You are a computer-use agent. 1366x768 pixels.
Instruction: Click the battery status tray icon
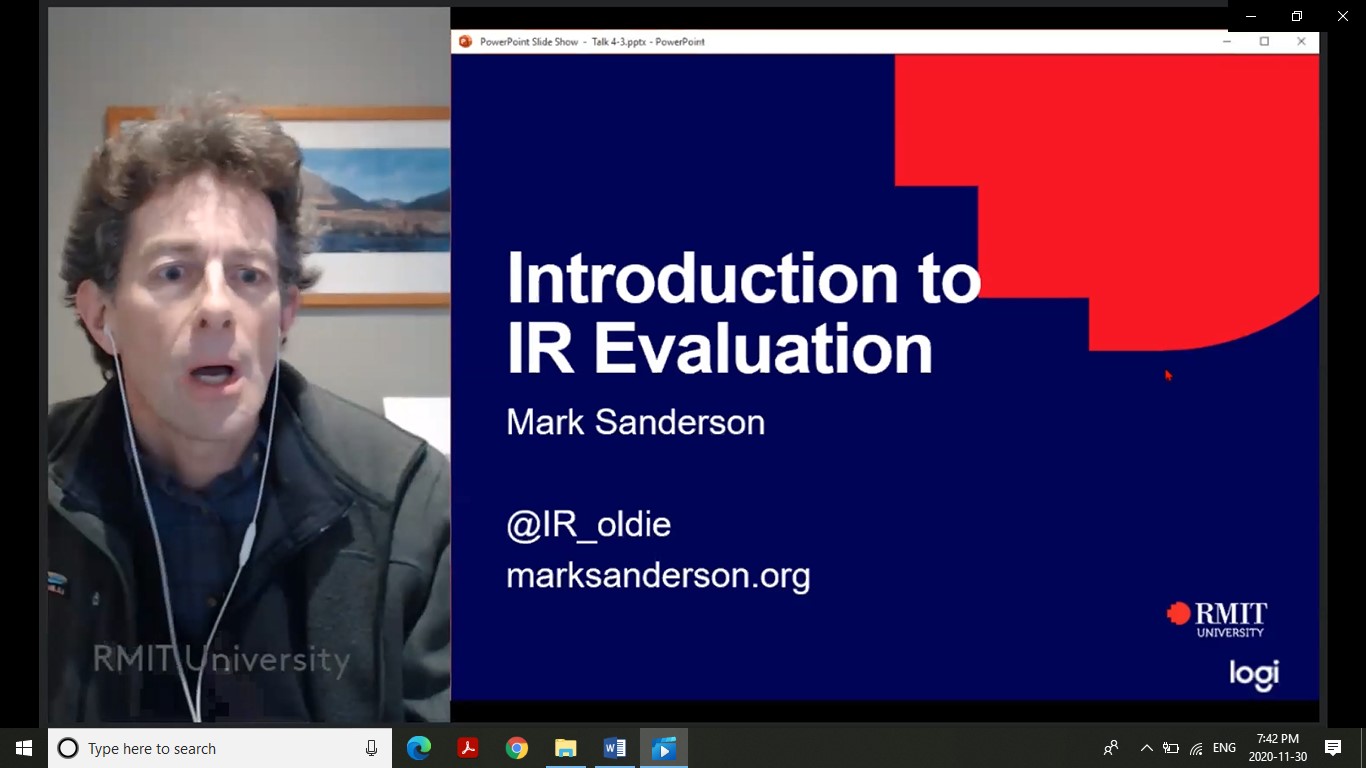(x=1171, y=748)
